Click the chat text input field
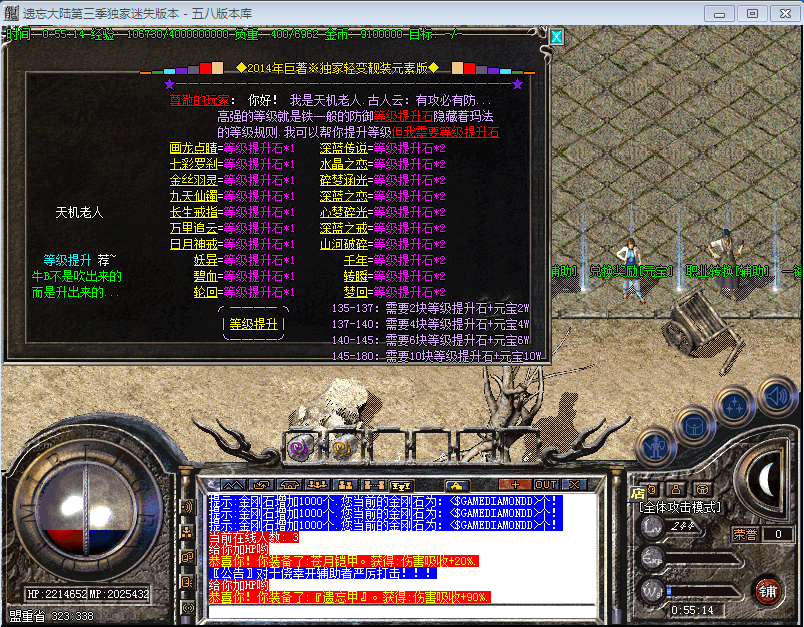 pos(402,611)
